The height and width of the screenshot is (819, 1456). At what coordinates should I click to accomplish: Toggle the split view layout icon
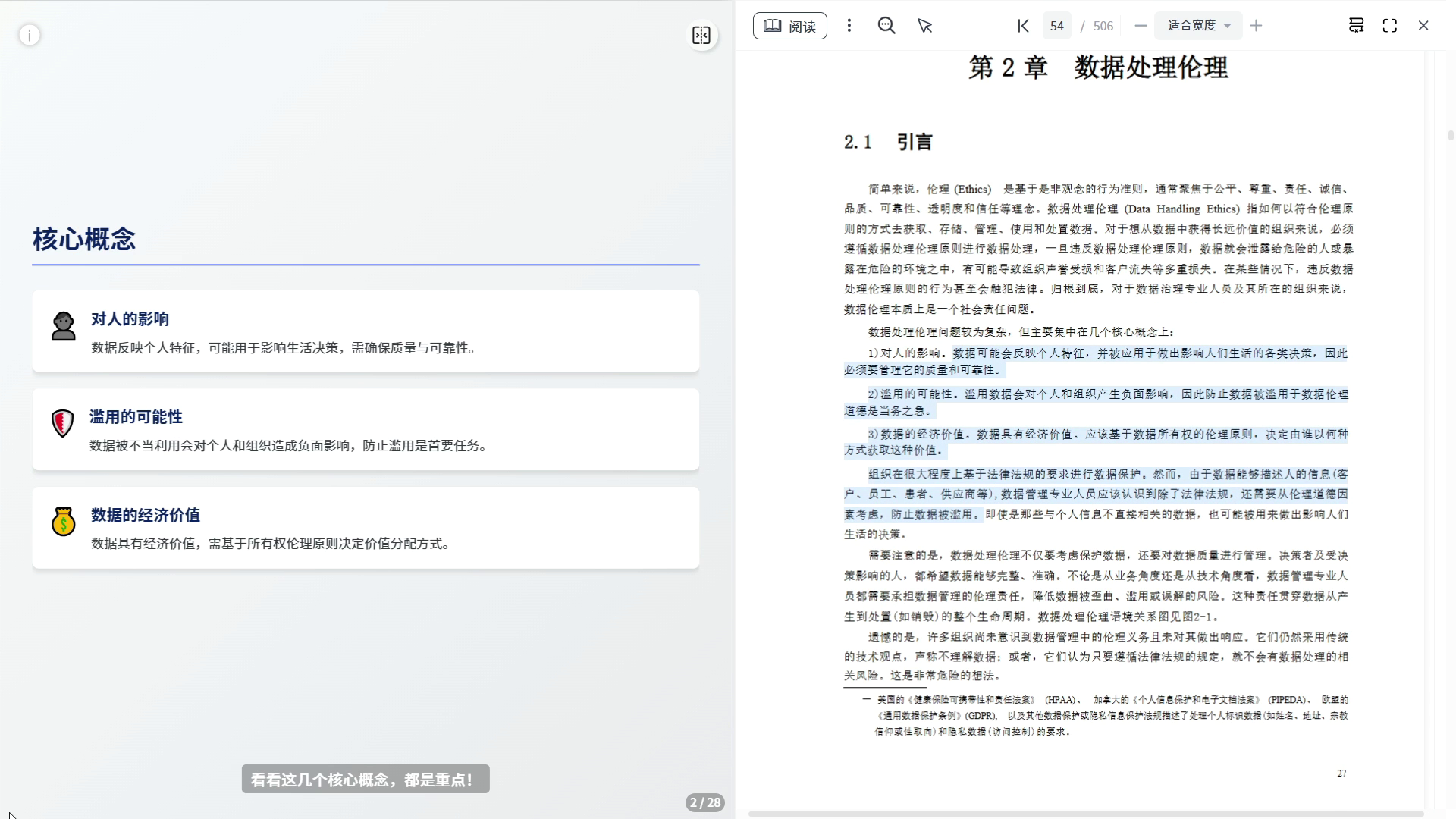click(701, 36)
